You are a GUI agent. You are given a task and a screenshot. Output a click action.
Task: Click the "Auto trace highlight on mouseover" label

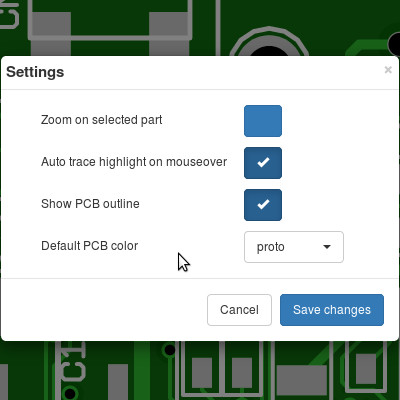(x=134, y=162)
